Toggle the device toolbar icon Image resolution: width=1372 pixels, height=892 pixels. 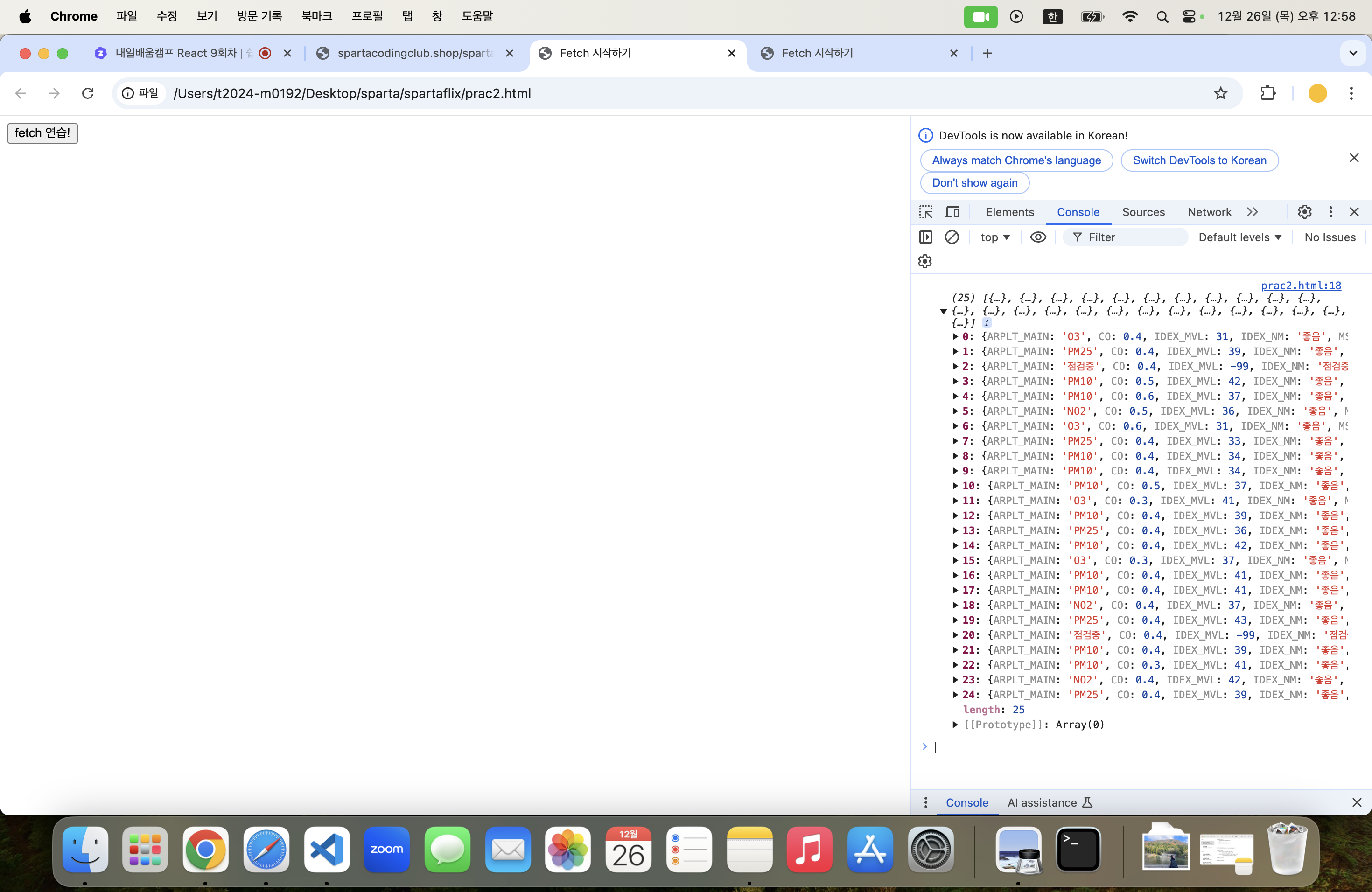tap(952, 212)
